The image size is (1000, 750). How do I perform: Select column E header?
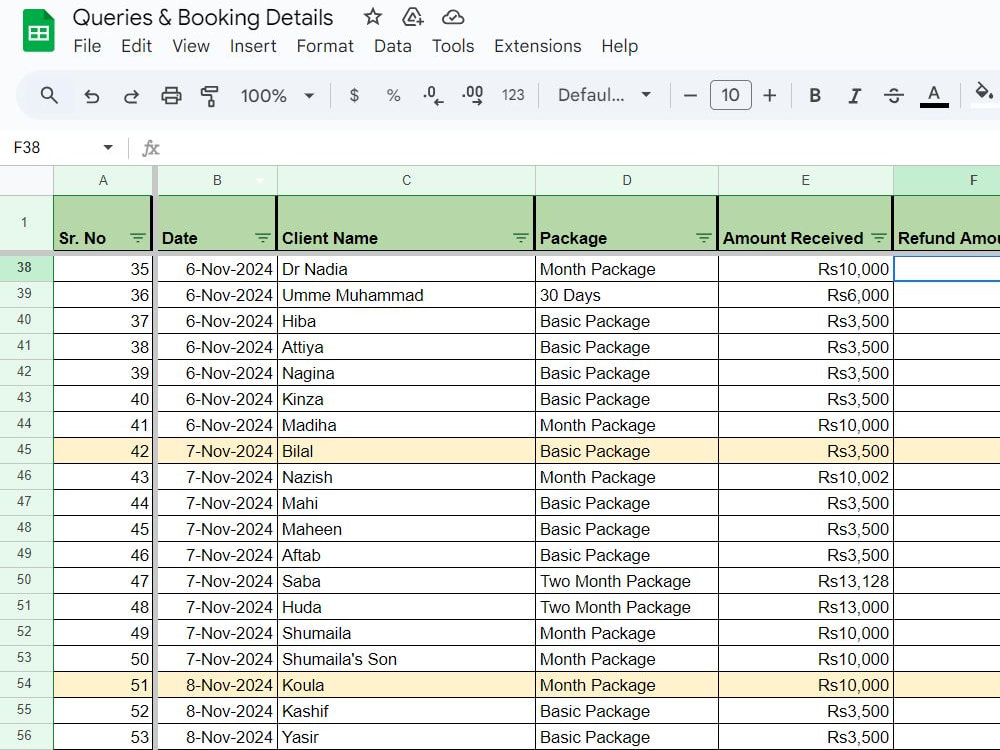[805, 180]
